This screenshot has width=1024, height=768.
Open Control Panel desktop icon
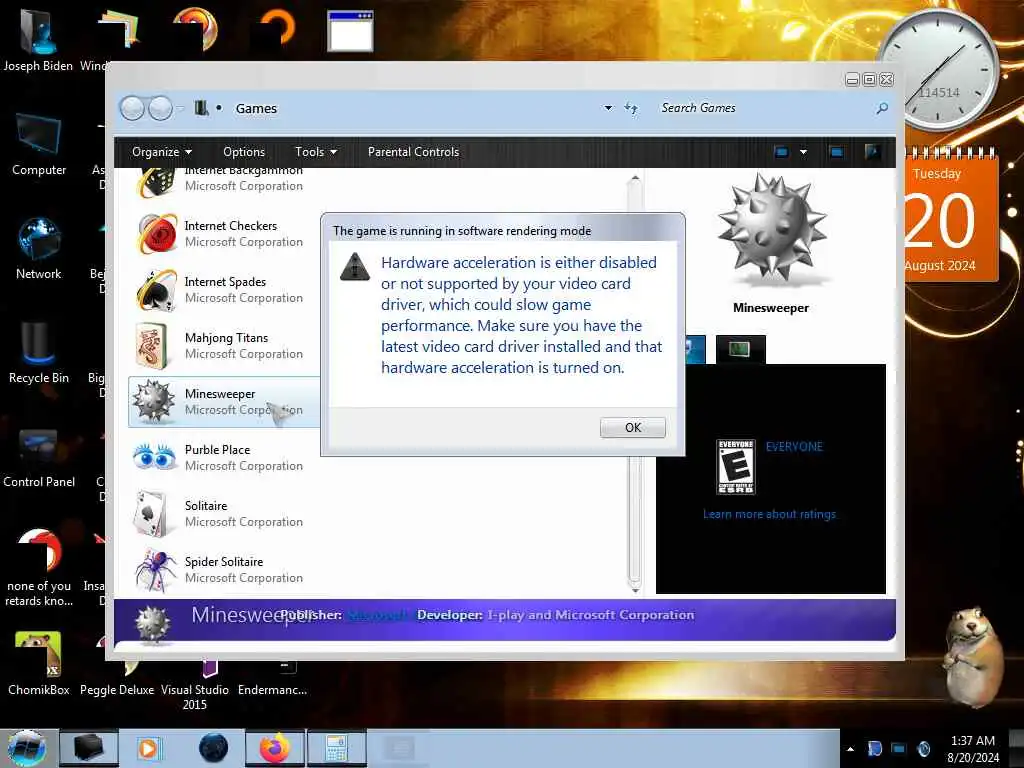(39, 457)
